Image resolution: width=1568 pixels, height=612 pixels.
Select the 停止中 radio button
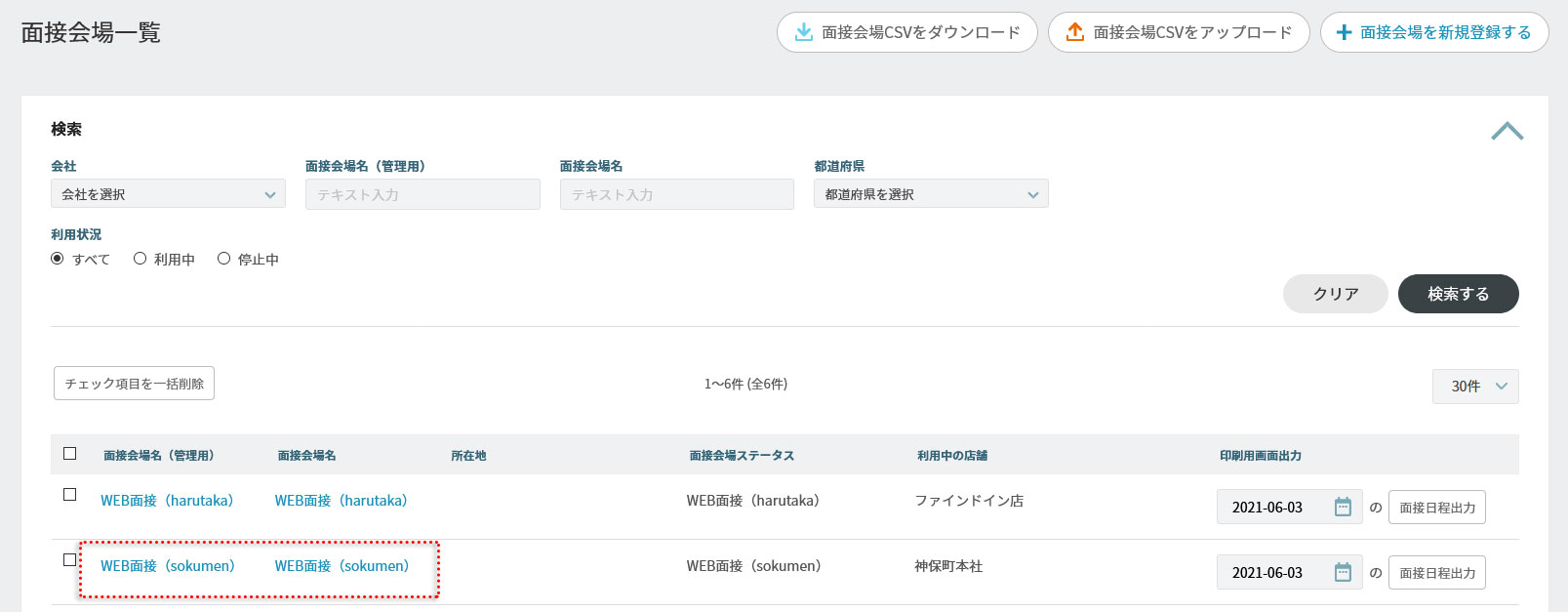[x=224, y=259]
